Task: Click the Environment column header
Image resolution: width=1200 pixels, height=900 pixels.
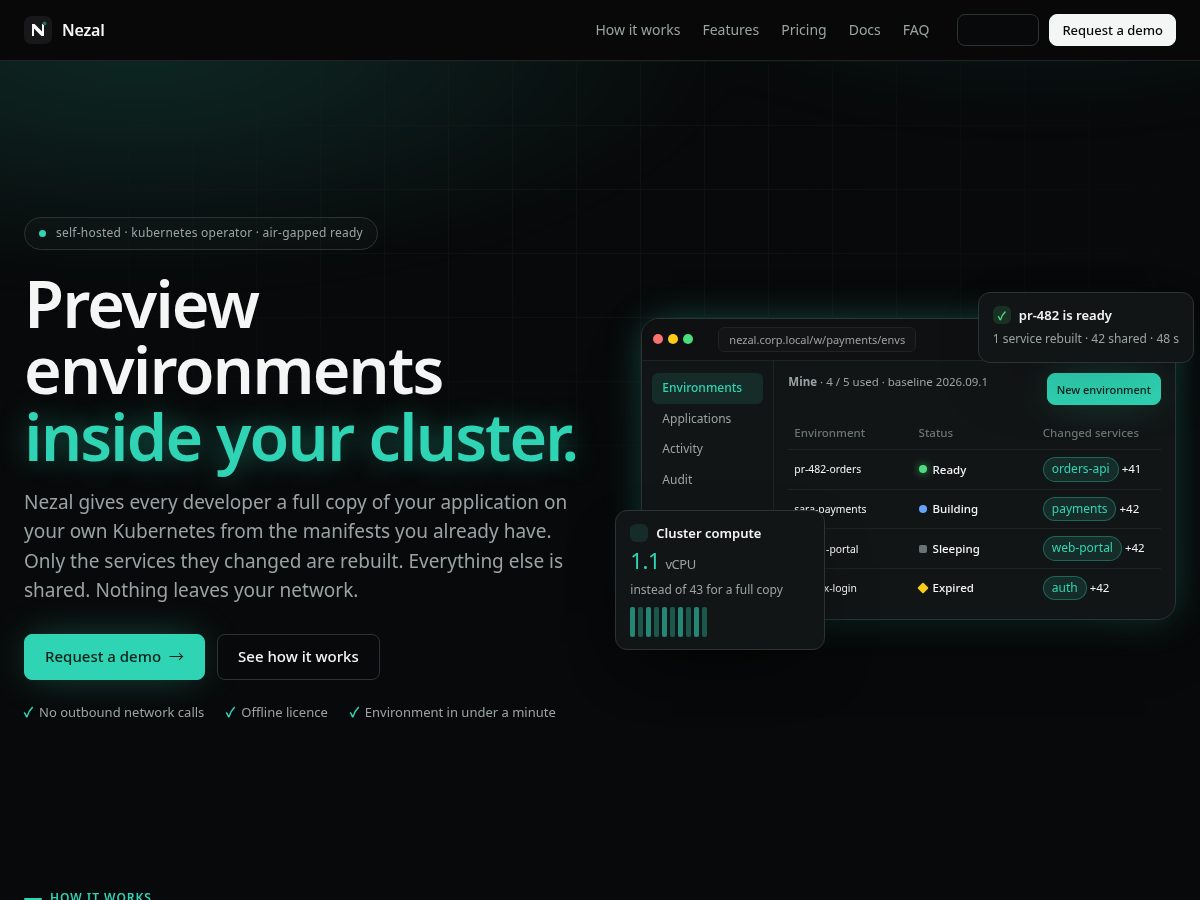Action: 830,433
